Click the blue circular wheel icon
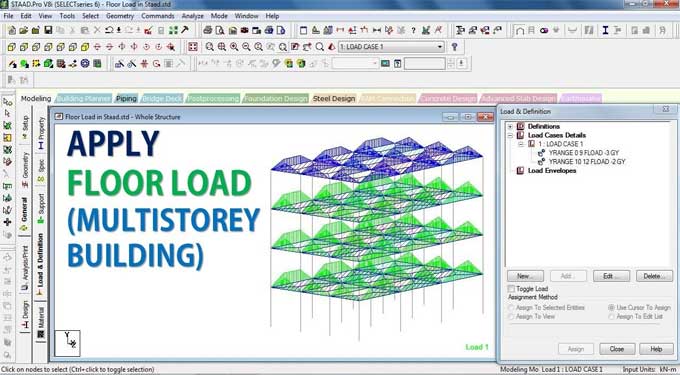The height and width of the screenshot is (375, 680). (x=85, y=64)
